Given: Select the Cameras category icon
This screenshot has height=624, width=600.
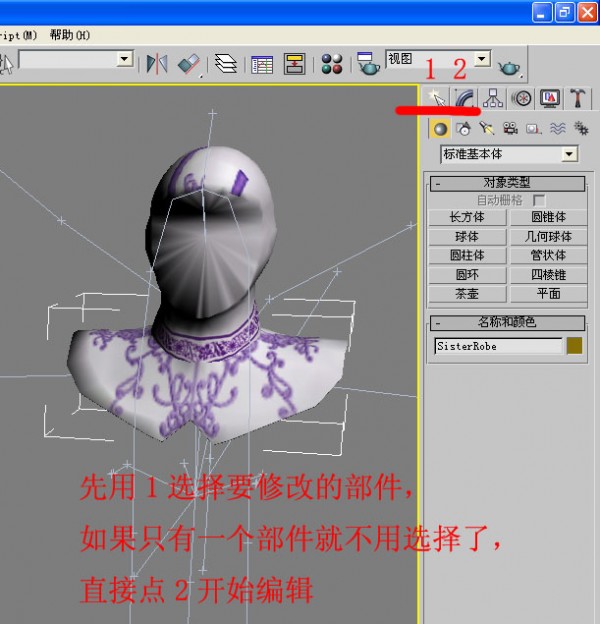Looking at the screenshot, I should 510,129.
